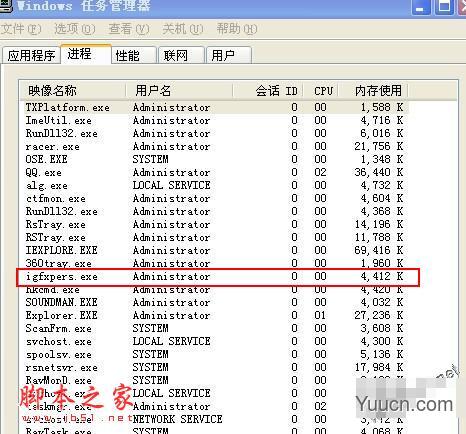Switch to the 性能 tab
This screenshot has width=466, height=434.
coord(134,55)
